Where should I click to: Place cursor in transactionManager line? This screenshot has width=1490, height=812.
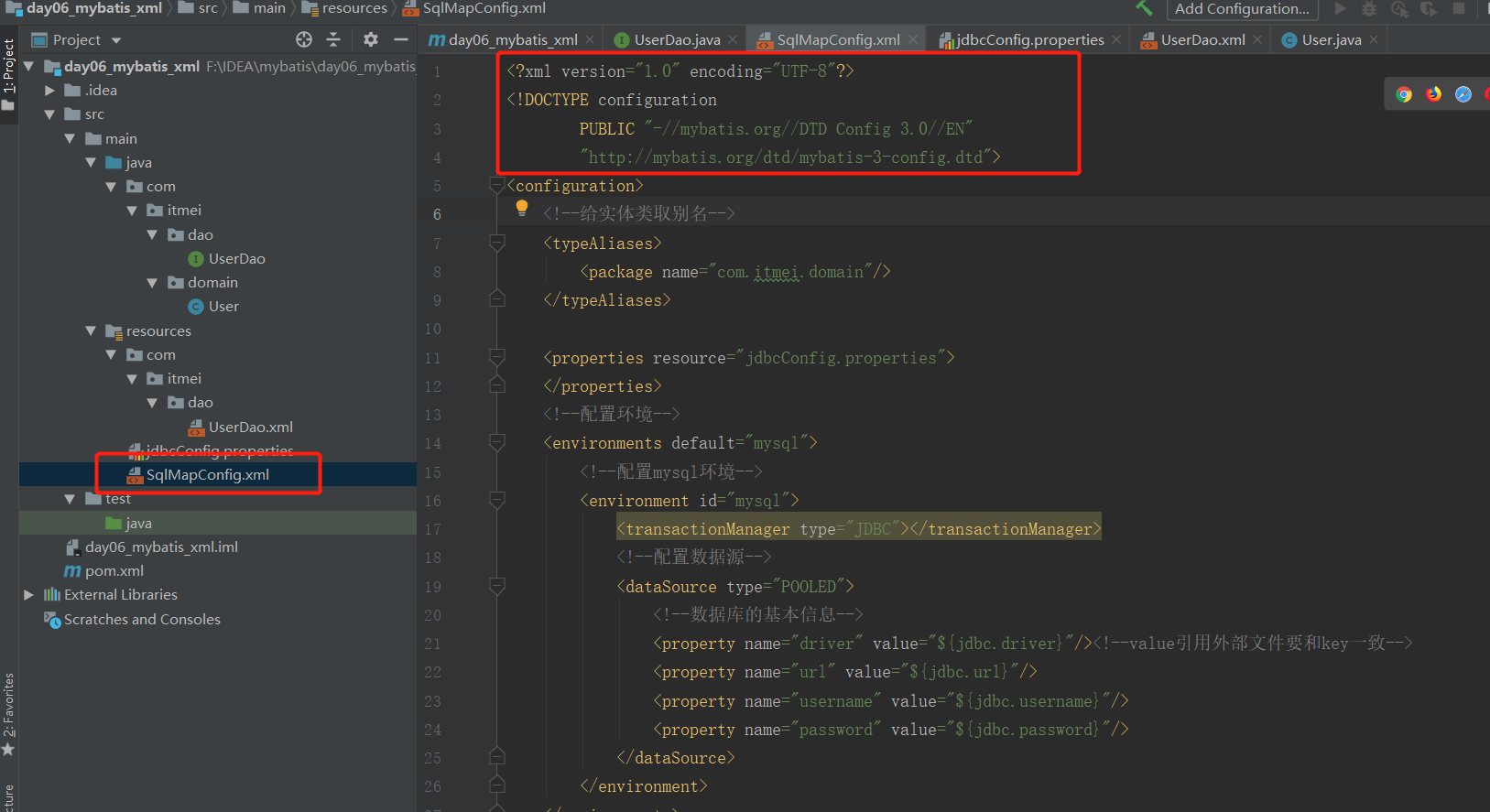point(858,529)
